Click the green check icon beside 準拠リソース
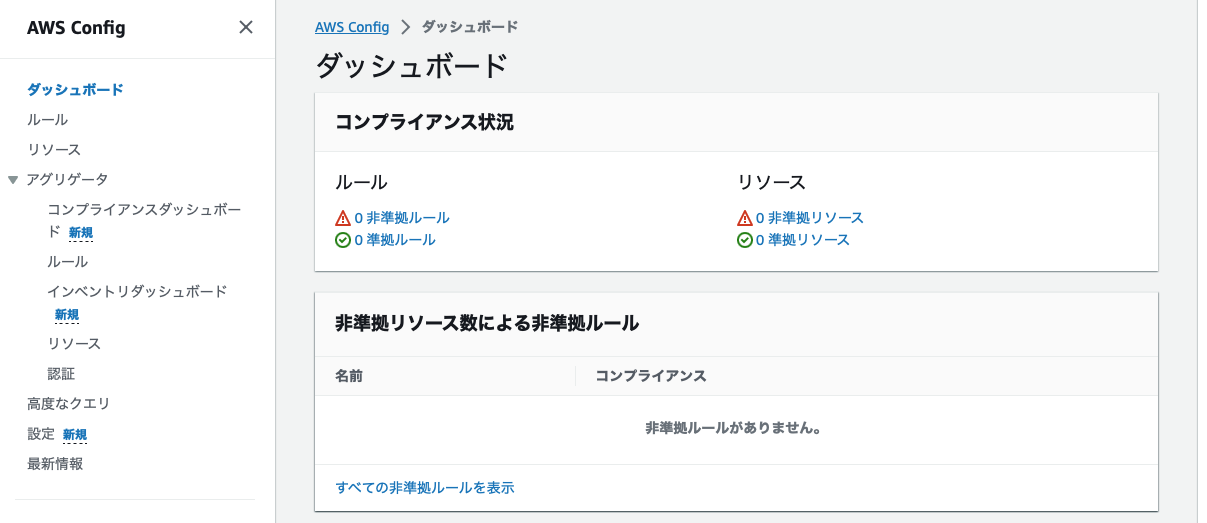Screen dimensions: 1207x523 744,240
